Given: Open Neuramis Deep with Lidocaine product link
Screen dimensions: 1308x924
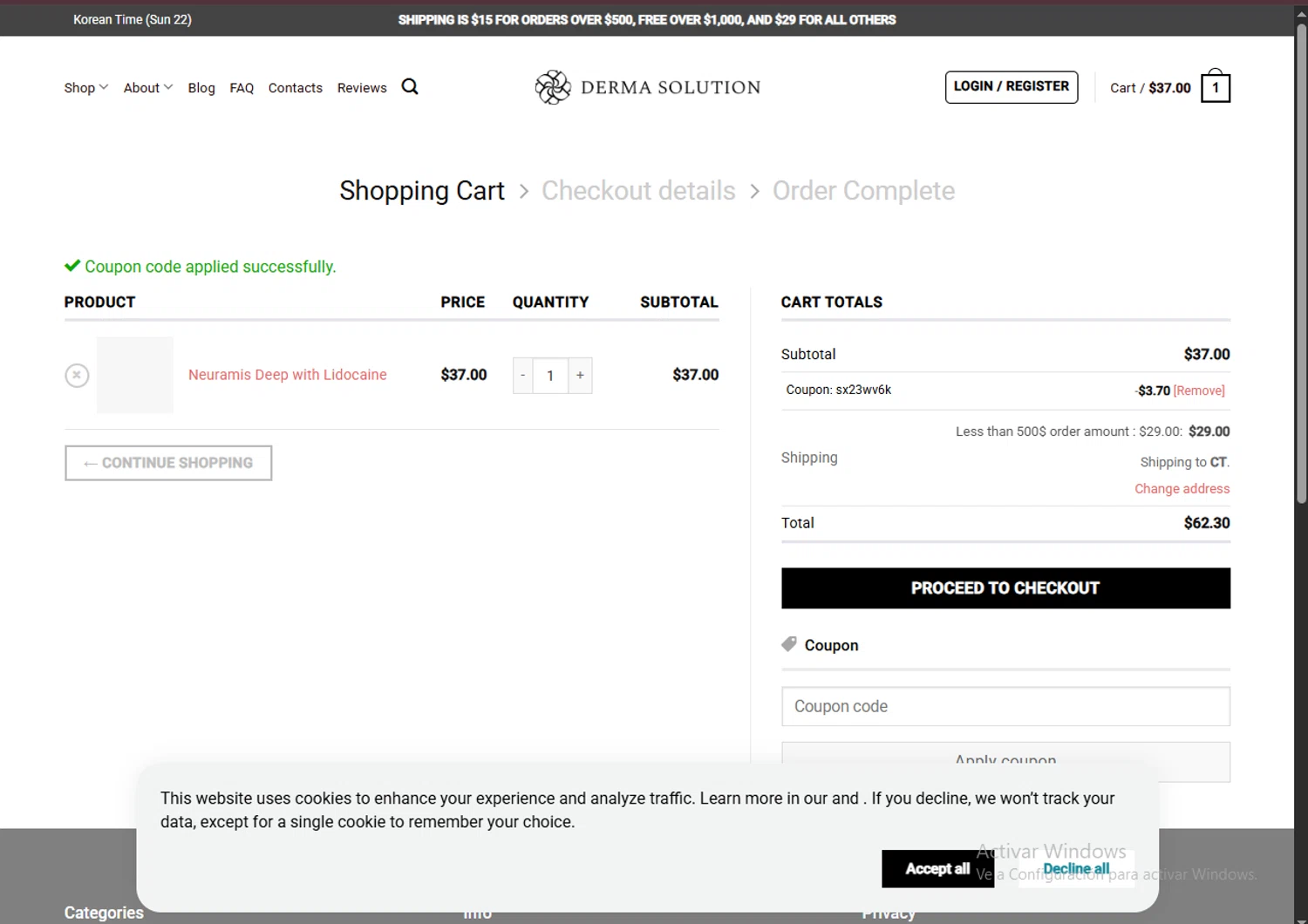Looking at the screenshot, I should click(288, 375).
